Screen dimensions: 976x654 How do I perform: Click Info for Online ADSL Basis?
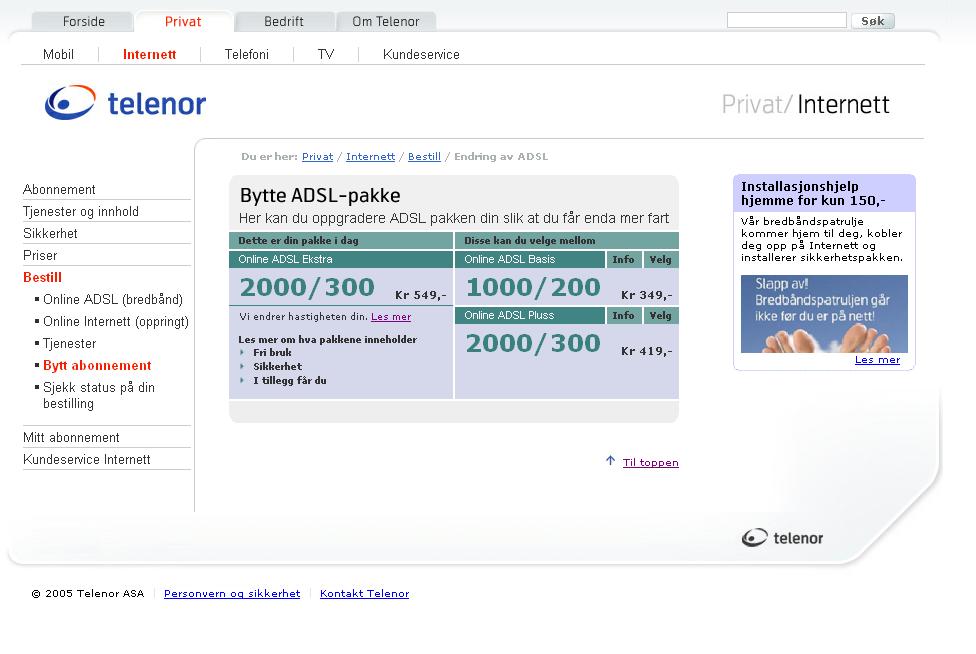coord(623,259)
